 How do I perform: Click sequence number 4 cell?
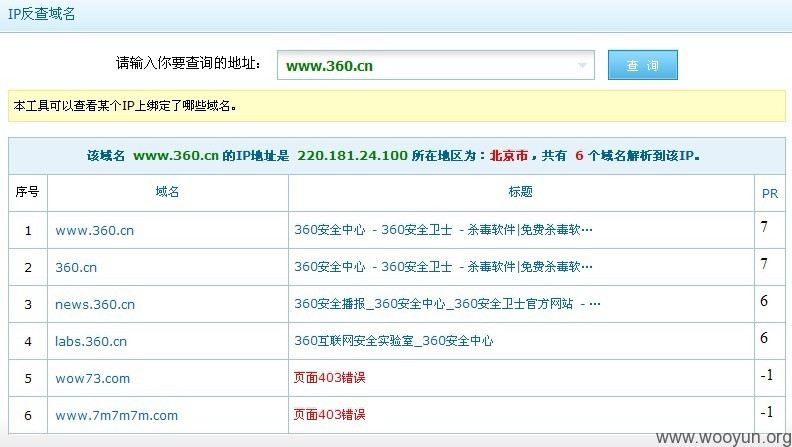point(28,341)
